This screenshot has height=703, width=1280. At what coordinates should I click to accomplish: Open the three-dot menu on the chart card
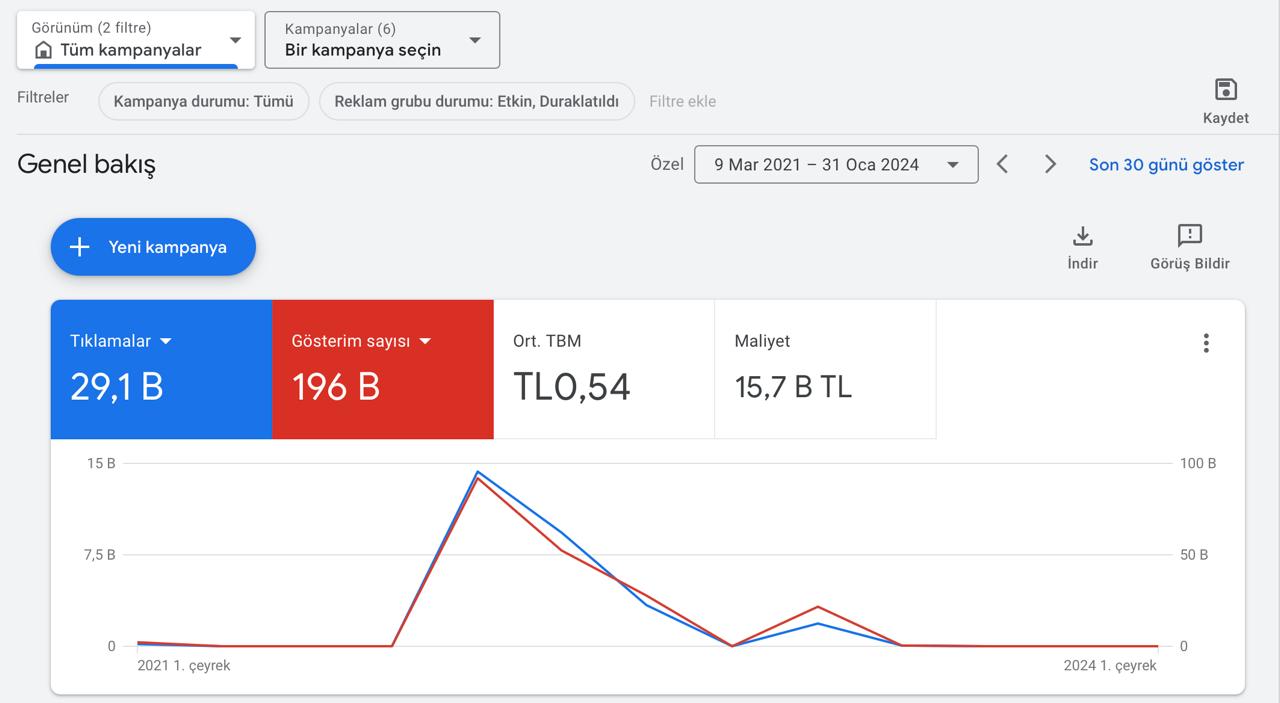point(1206,343)
